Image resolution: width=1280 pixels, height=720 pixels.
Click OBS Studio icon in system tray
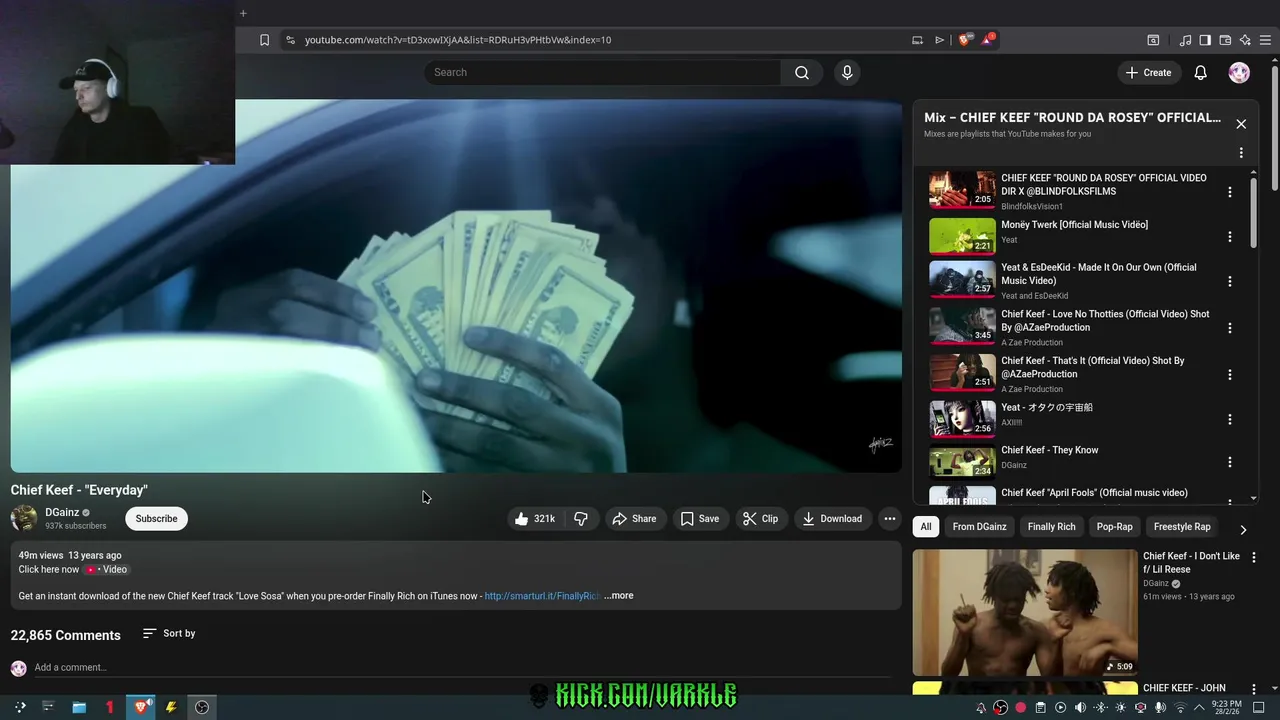click(x=1000, y=708)
